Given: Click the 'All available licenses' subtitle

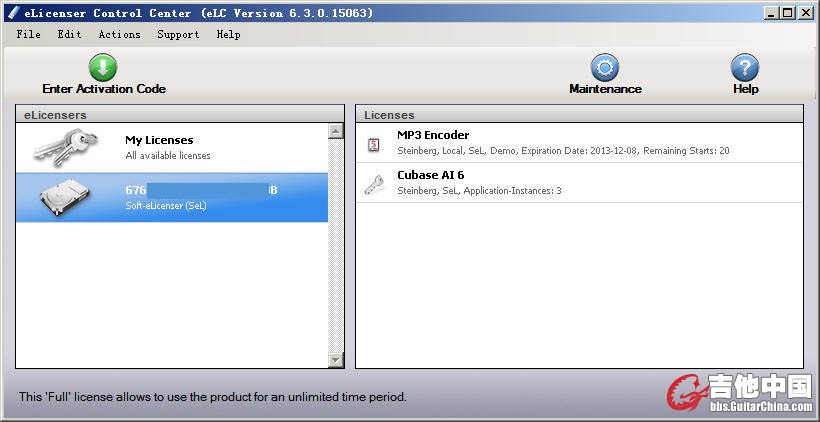Looking at the screenshot, I should (x=168, y=156).
